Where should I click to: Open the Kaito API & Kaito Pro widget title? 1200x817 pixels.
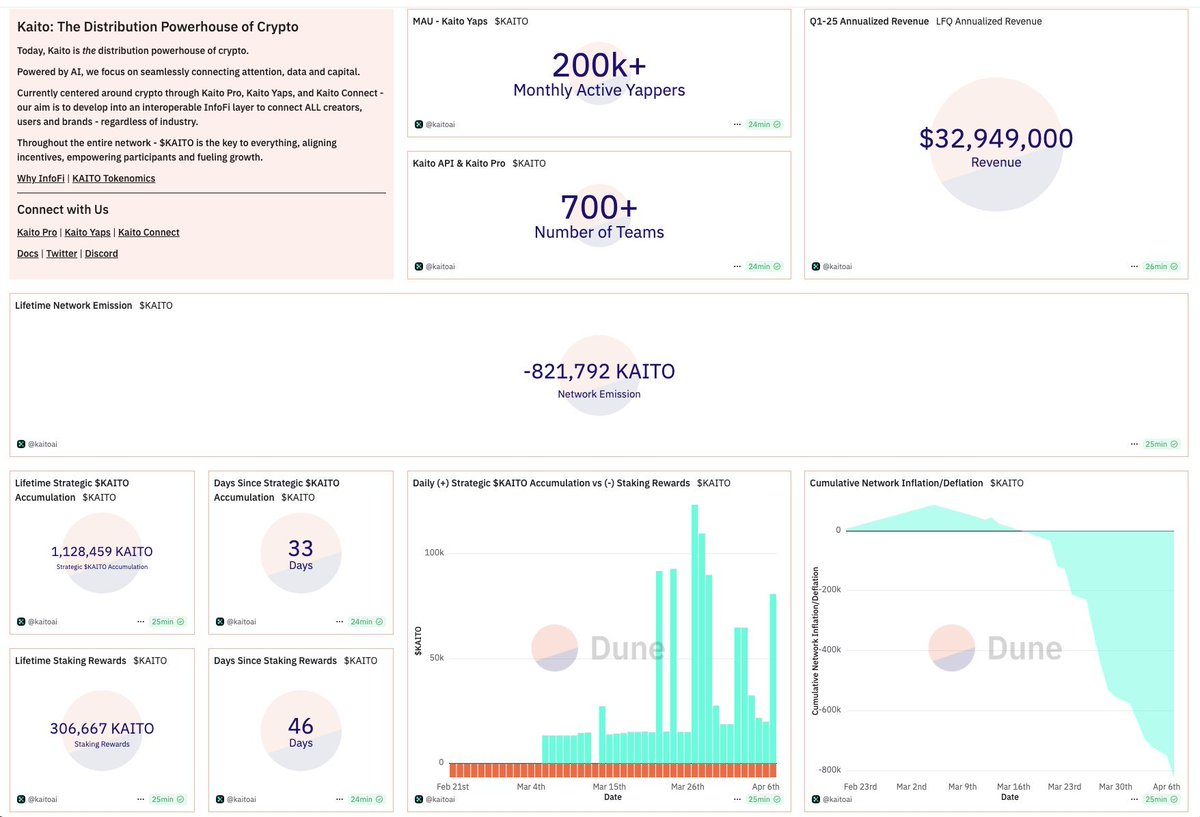tap(461, 163)
